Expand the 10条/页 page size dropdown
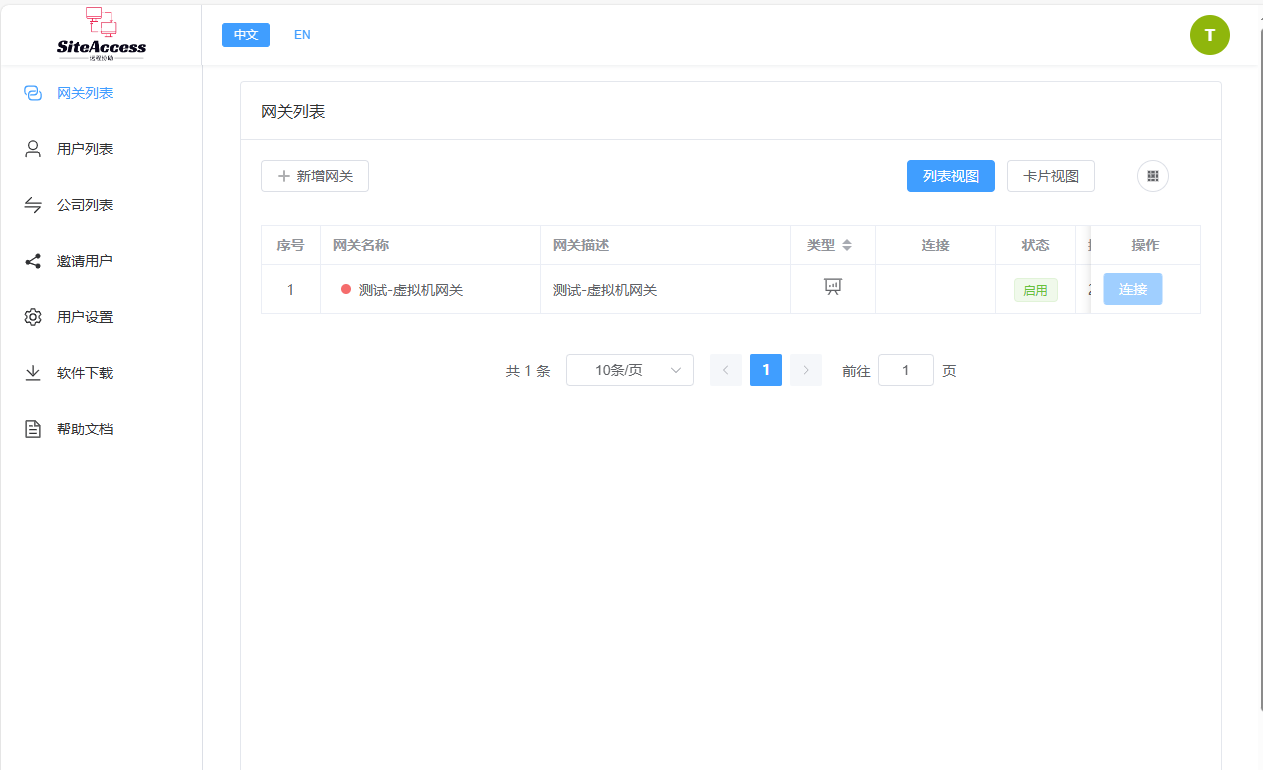This screenshot has width=1263, height=770. [x=630, y=370]
